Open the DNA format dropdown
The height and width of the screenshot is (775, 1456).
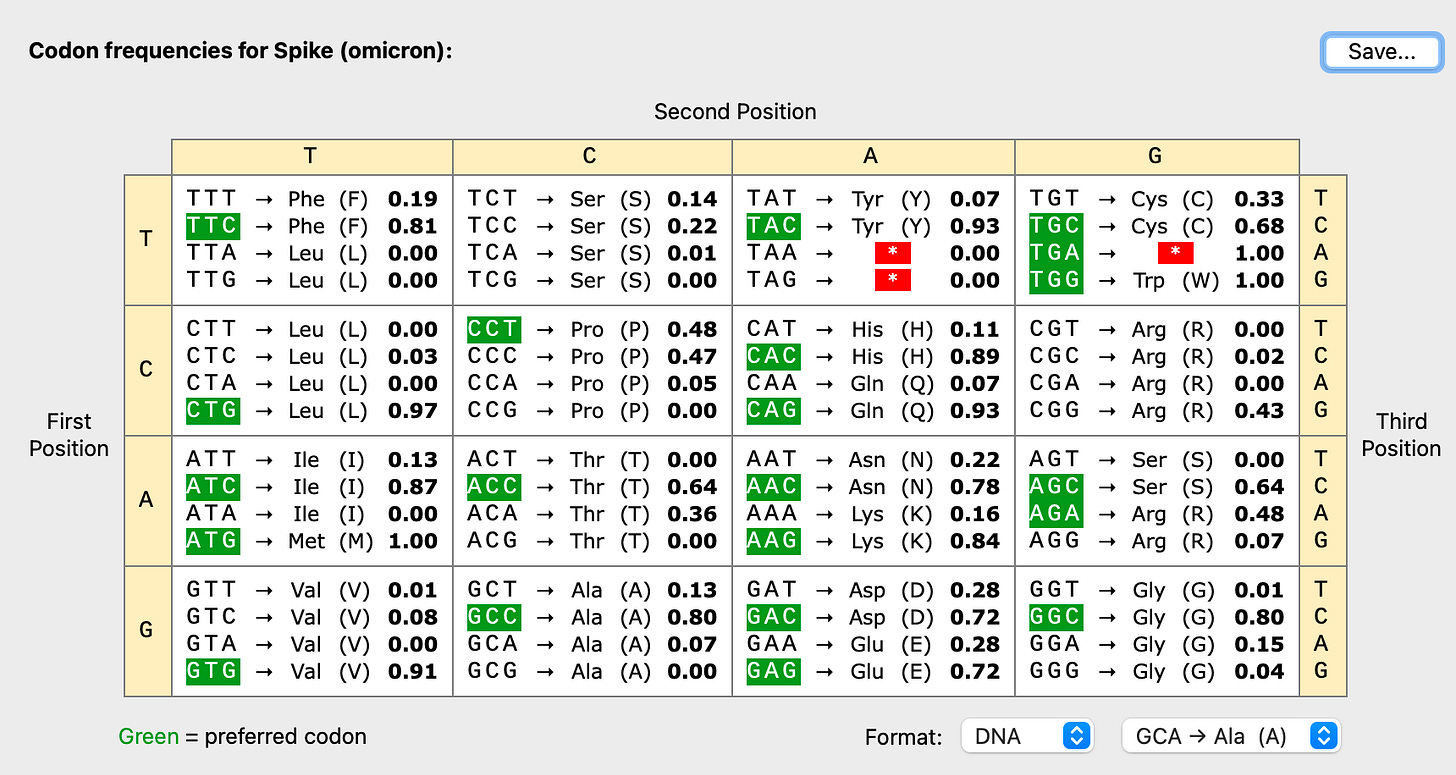(x=1027, y=736)
